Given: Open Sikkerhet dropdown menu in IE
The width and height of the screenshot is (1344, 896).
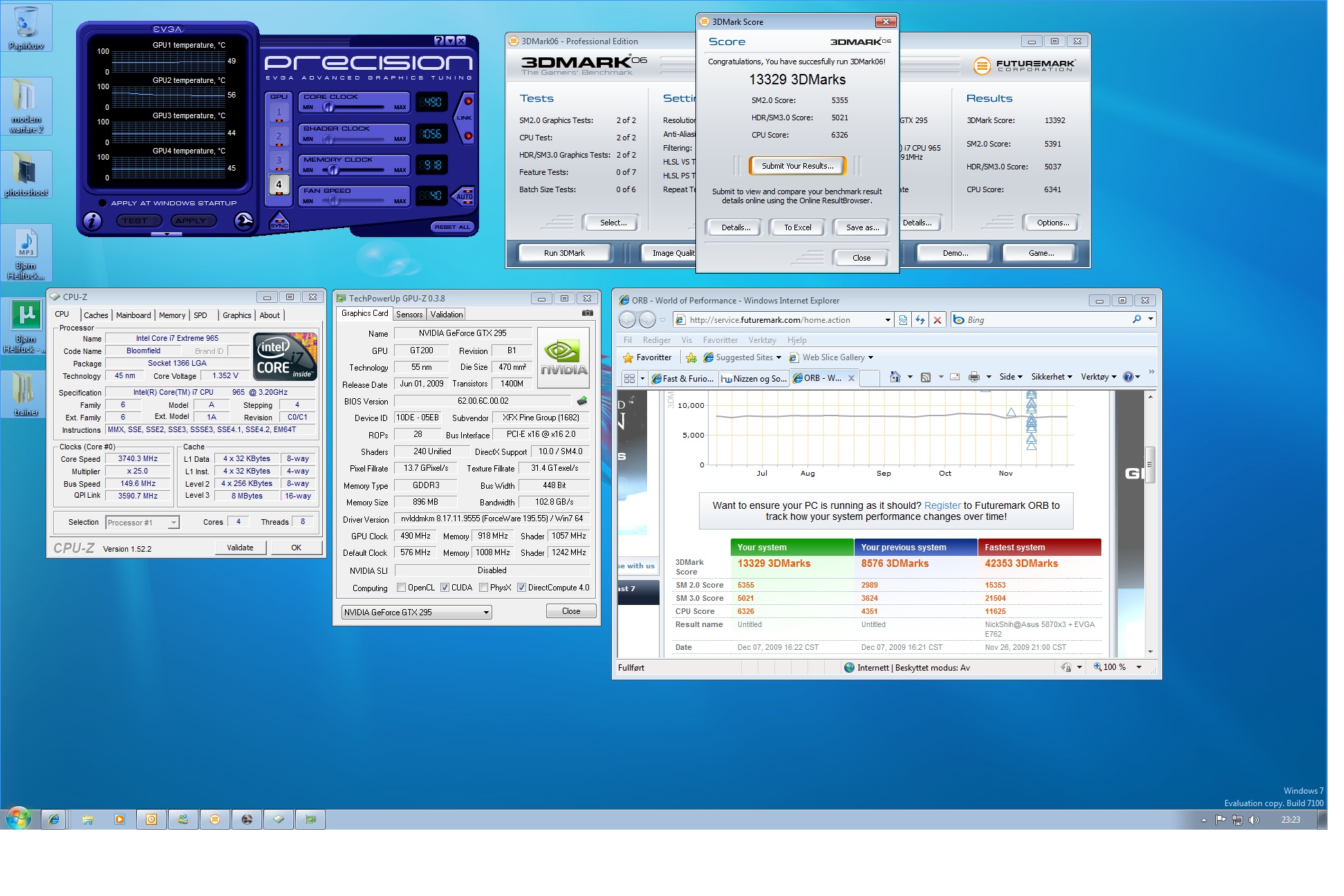Looking at the screenshot, I should coord(1052,377).
